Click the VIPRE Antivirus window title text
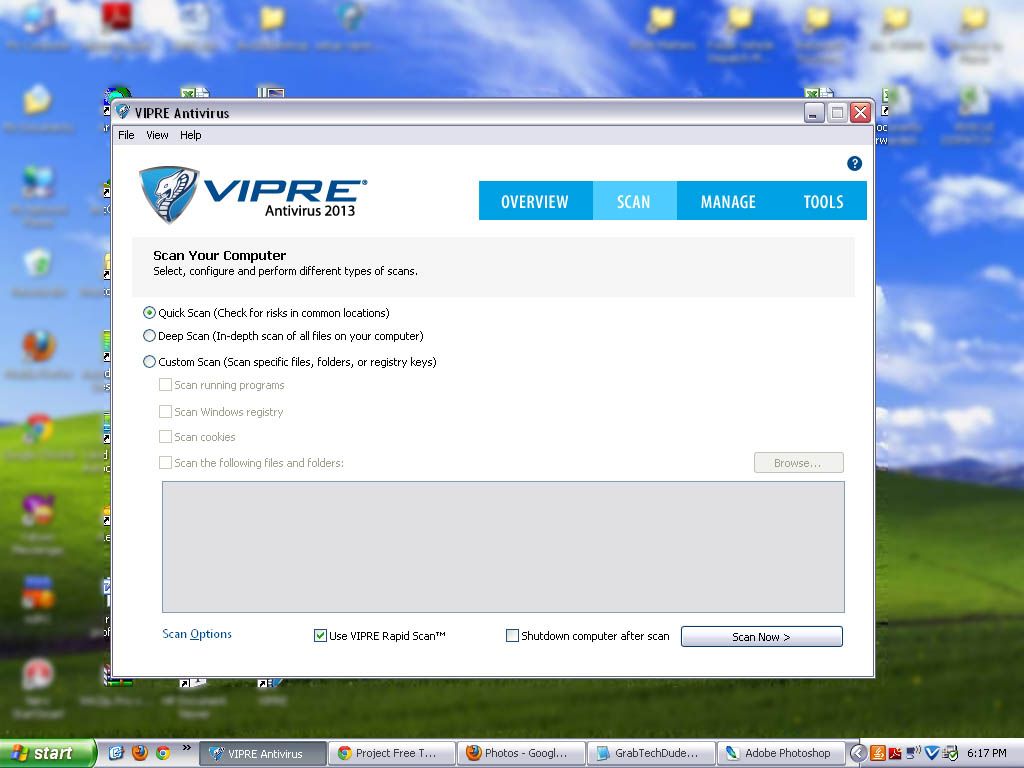This screenshot has width=1024, height=768. click(182, 113)
